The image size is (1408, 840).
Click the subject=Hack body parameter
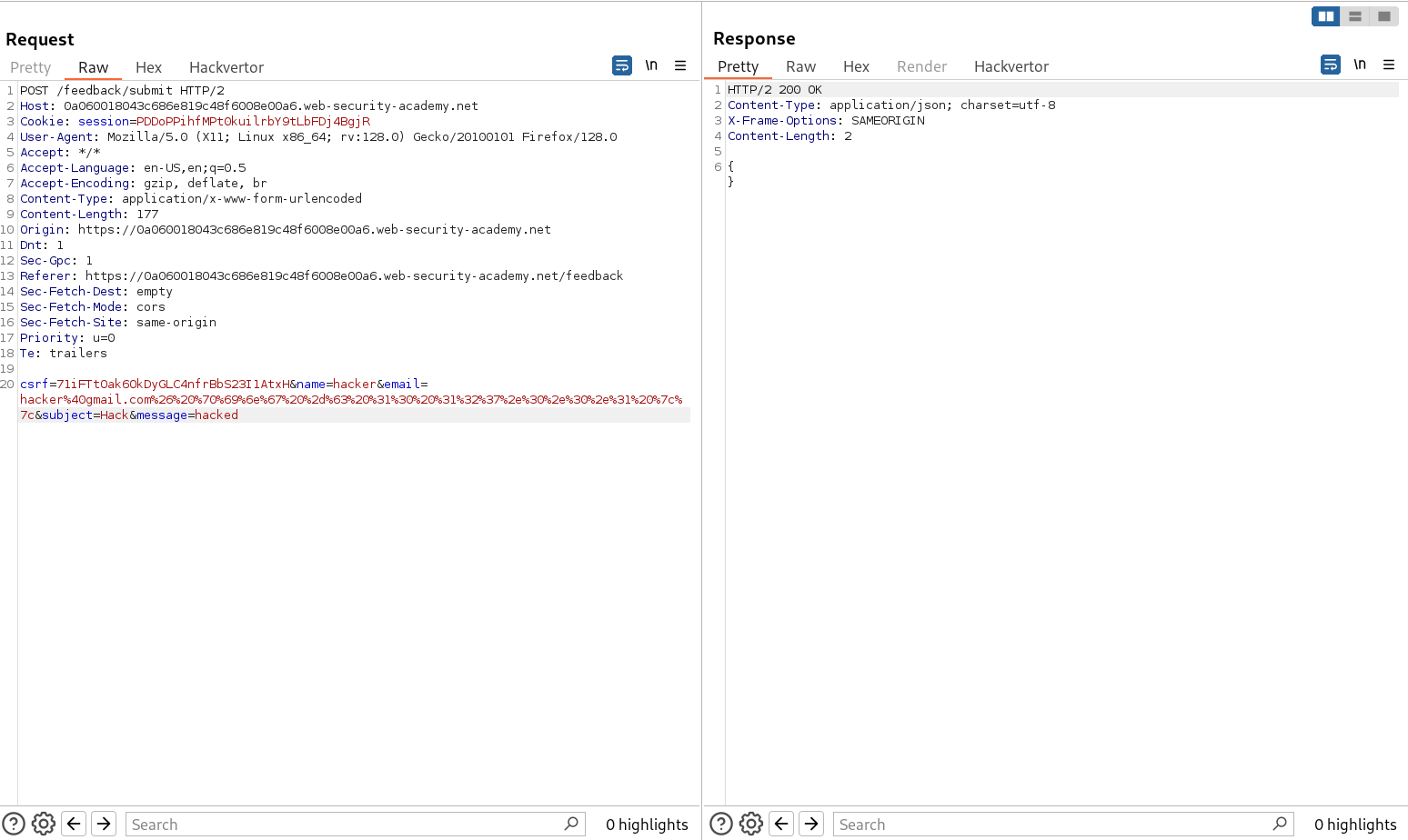click(85, 415)
